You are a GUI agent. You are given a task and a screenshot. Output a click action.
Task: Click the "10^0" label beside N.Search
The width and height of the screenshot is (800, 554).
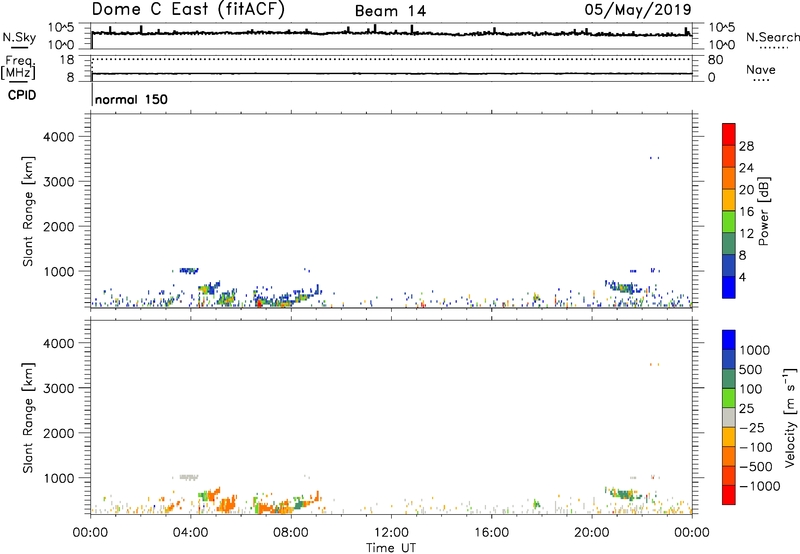click(x=721, y=45)
